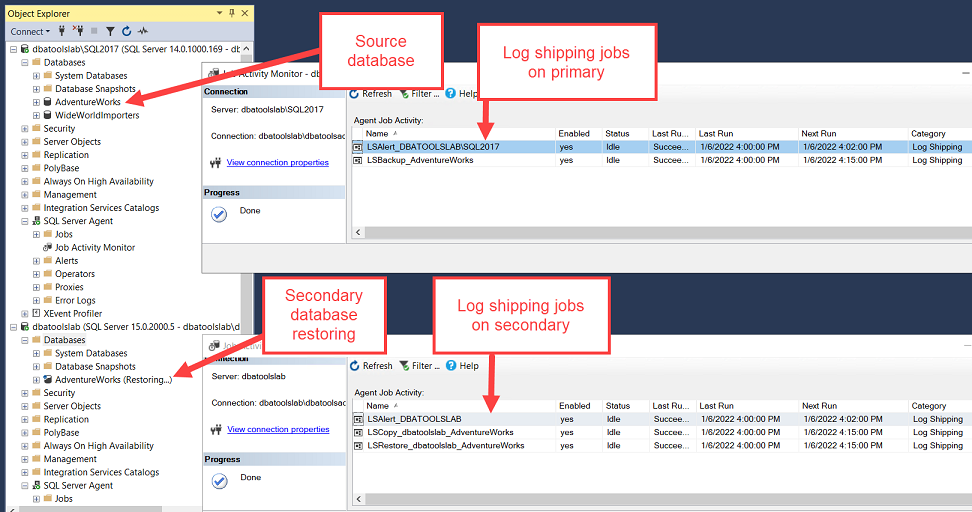Click job icon beside LSCopy_dbatoolslab_AdventureWorks

pos(358,433)
